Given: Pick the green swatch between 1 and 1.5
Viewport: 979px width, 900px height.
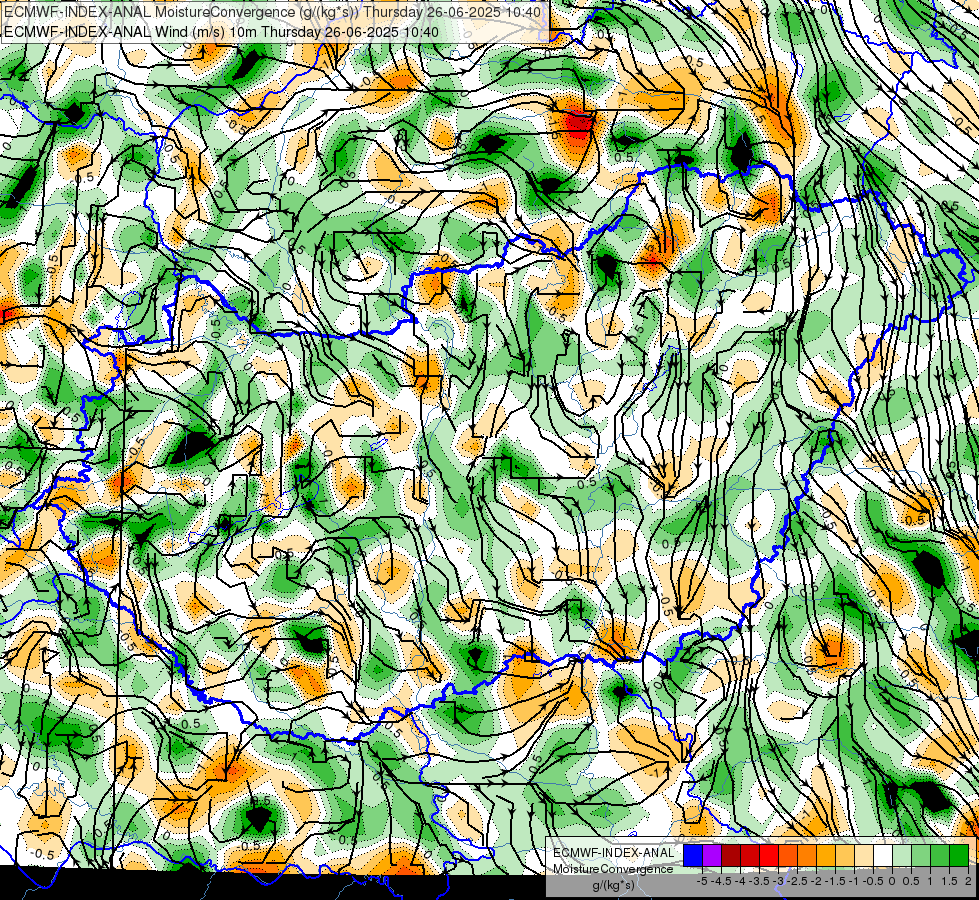Looking at the screenshot, I should point(940,855).
